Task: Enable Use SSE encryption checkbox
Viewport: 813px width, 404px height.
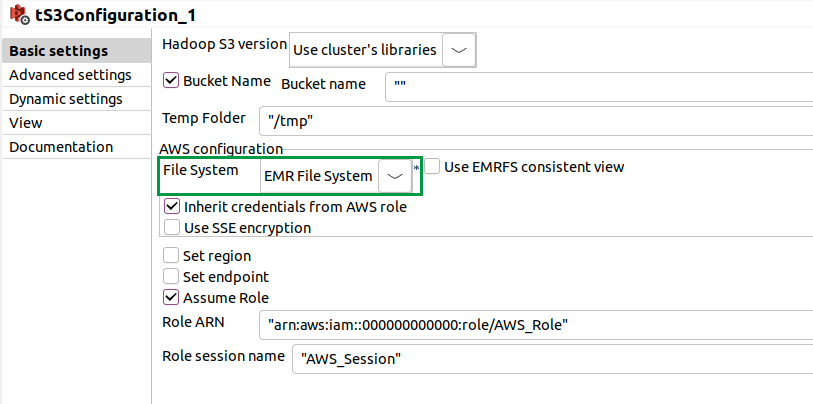Action: 171,228
